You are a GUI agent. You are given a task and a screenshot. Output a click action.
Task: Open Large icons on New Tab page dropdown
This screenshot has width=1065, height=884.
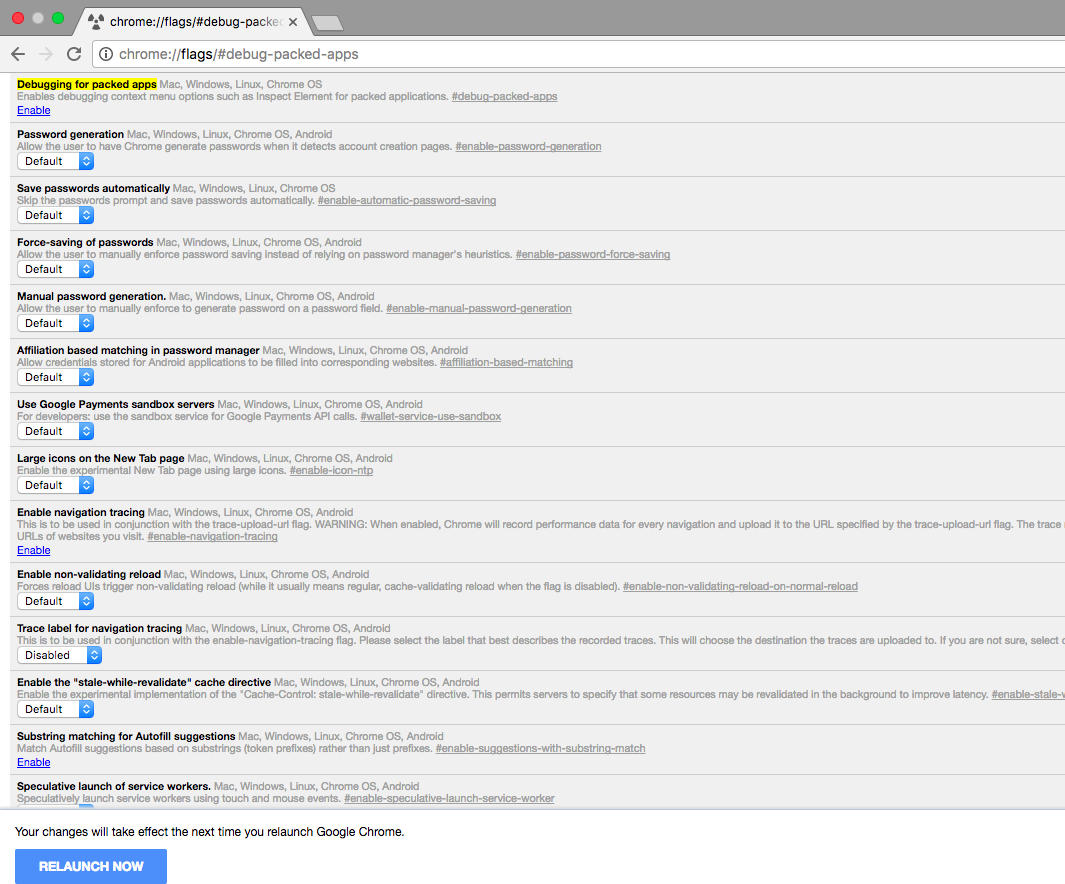[x=56, y=485]
